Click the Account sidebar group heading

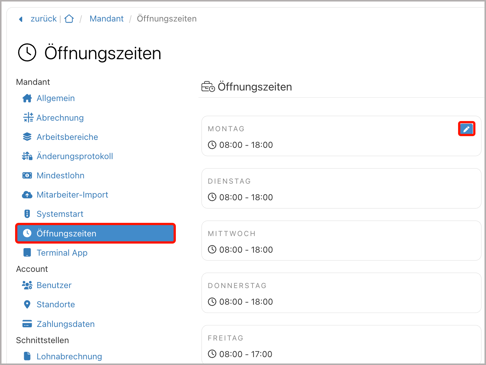click(x=32, y=269)
